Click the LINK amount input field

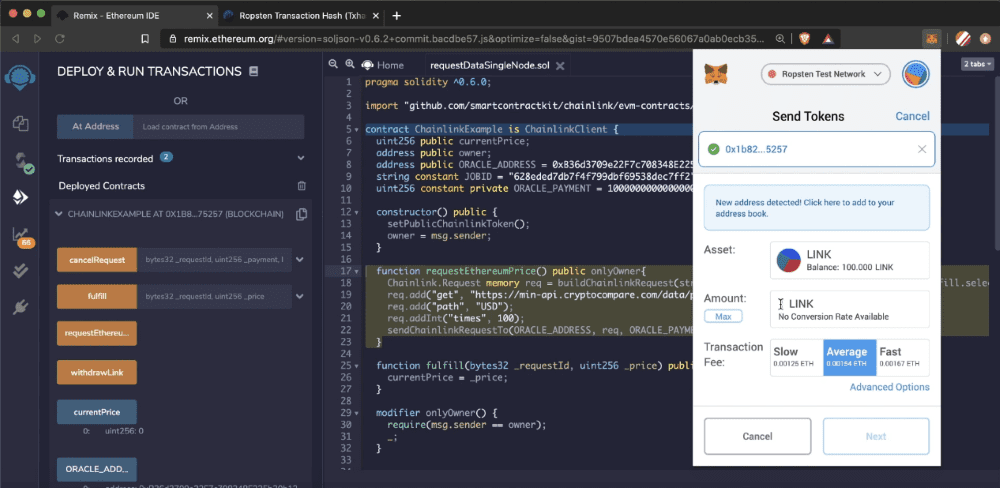tap(849, 309)
